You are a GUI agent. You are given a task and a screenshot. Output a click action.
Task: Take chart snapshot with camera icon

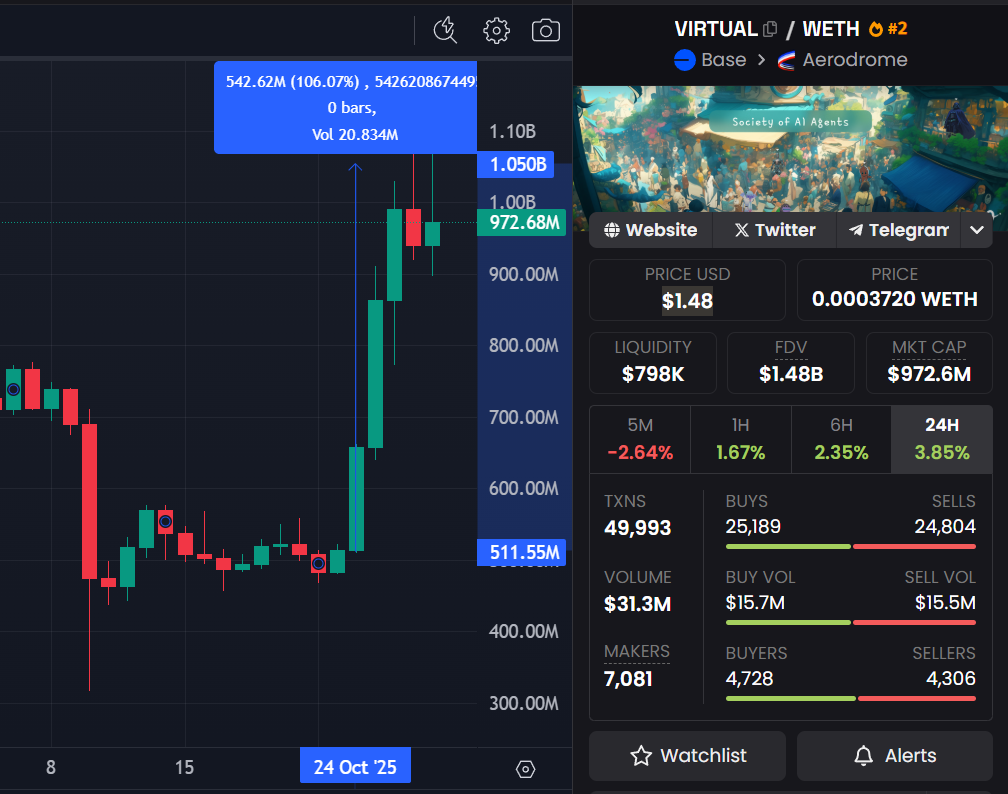point(545,30)
